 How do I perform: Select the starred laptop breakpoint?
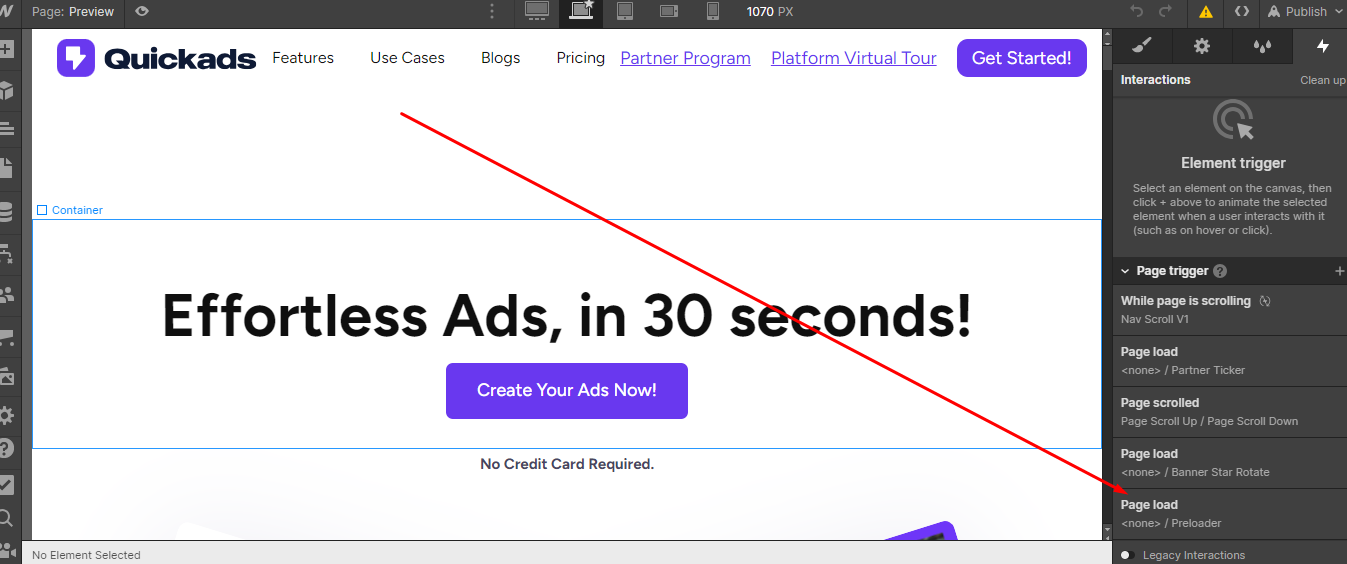(581, 11)
